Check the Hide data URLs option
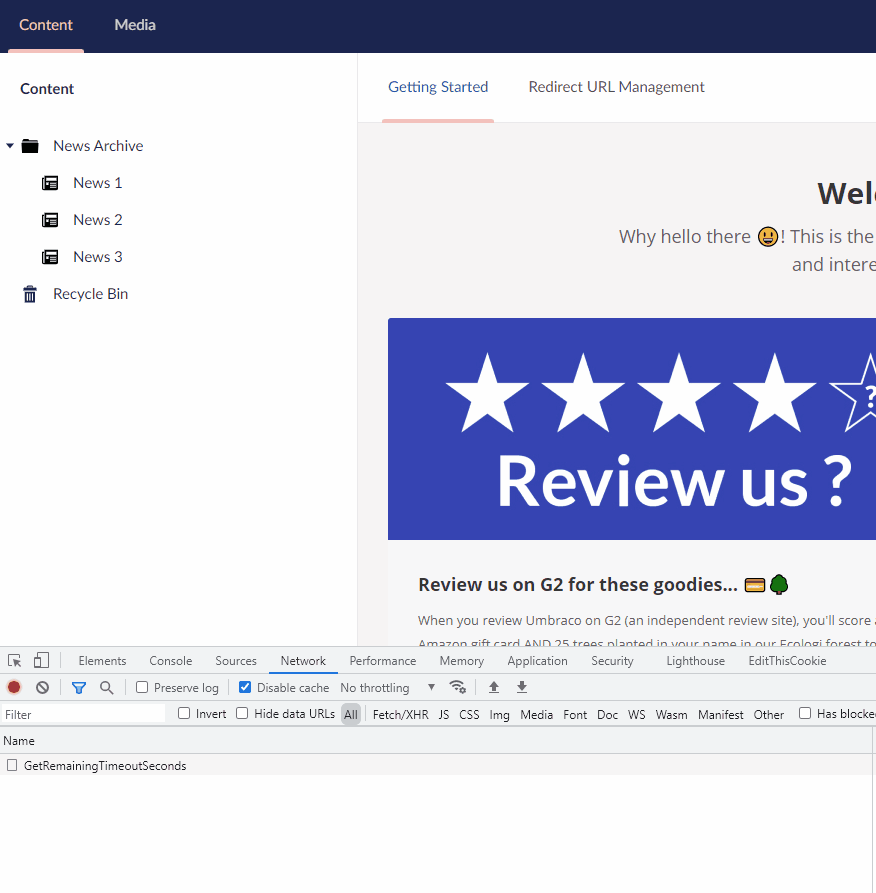 pos(242,713)
